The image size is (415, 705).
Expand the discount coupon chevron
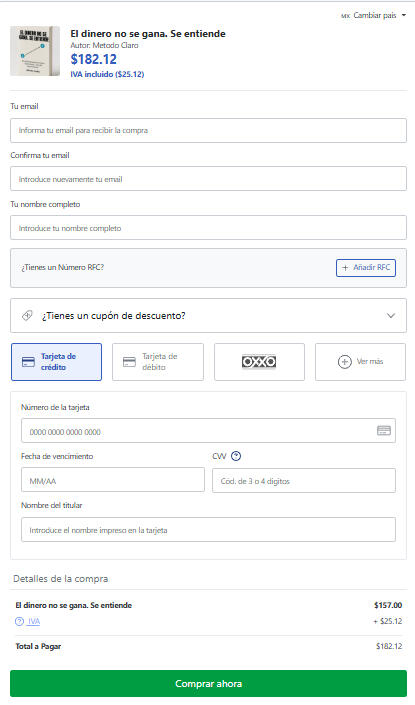[391, 316]
